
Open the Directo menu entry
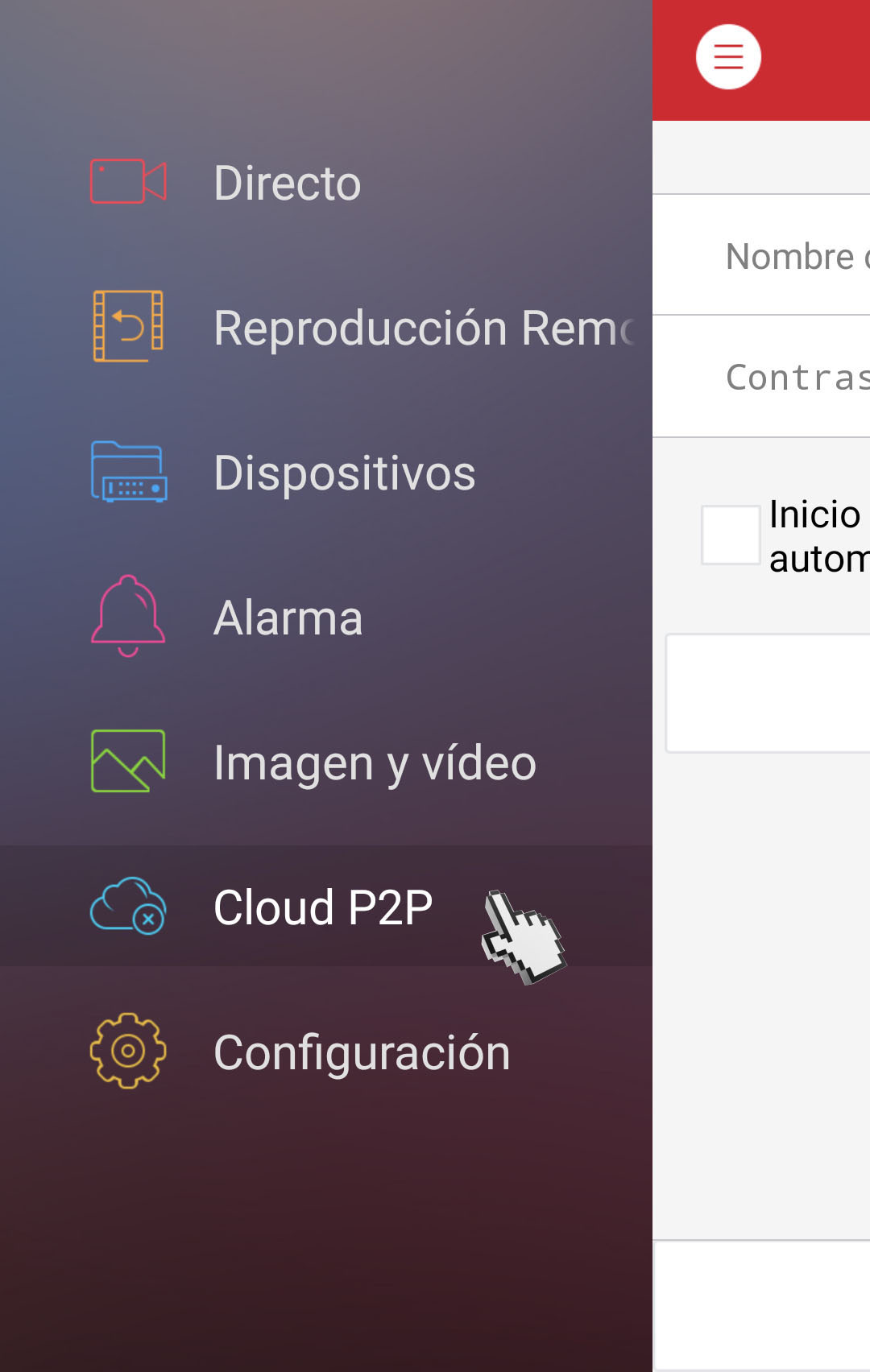pos(326,182)
